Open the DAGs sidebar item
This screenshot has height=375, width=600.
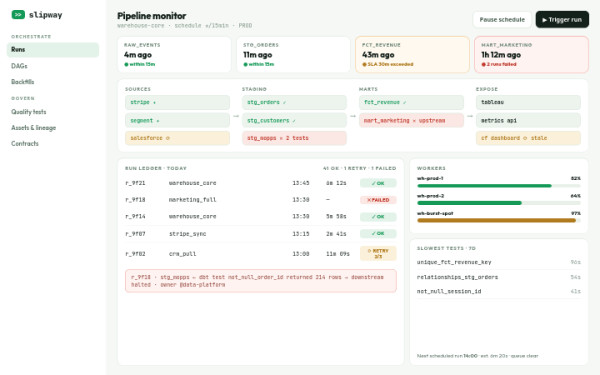tap(53, 66)
